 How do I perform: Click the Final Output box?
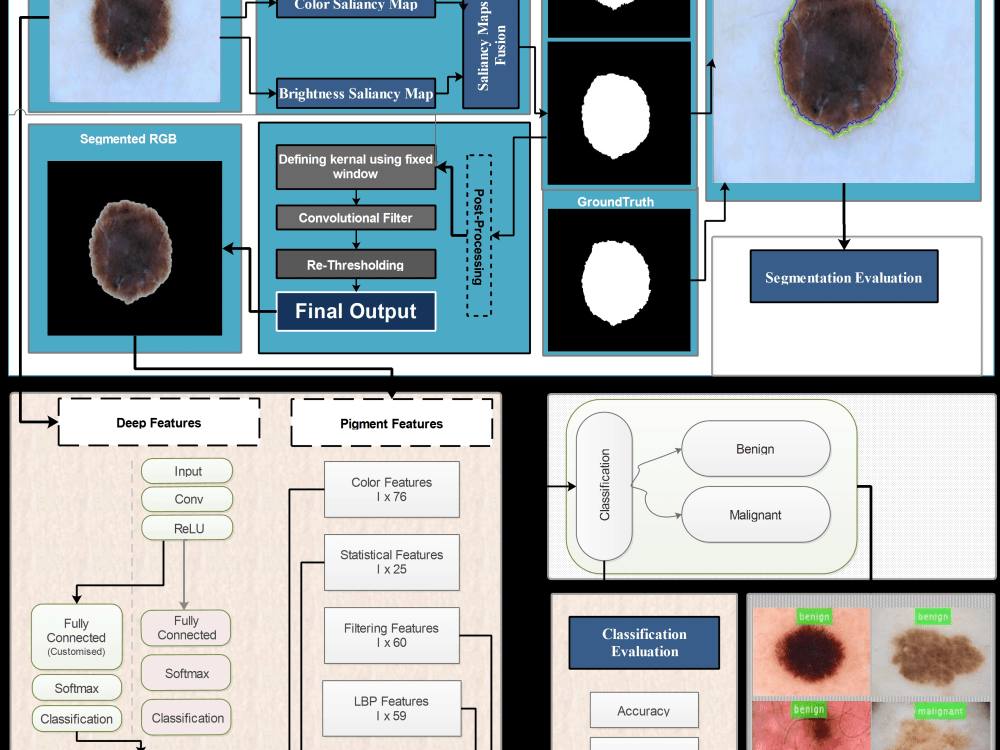point(356,311)
